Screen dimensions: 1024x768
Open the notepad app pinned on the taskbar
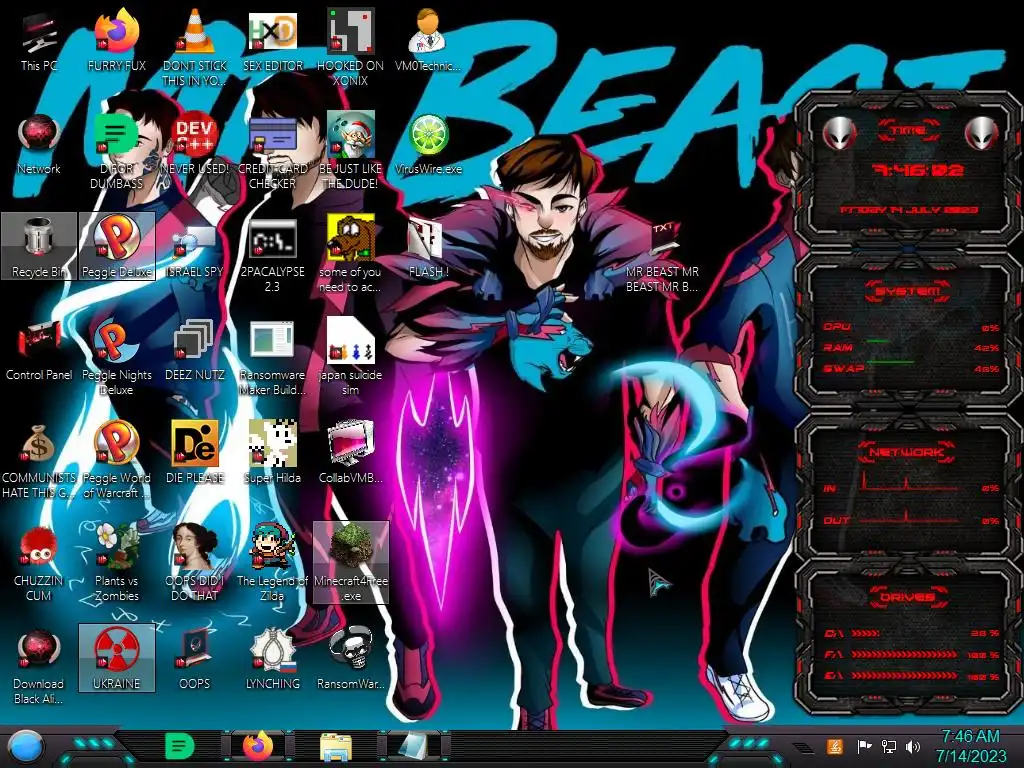pos(413,746)
